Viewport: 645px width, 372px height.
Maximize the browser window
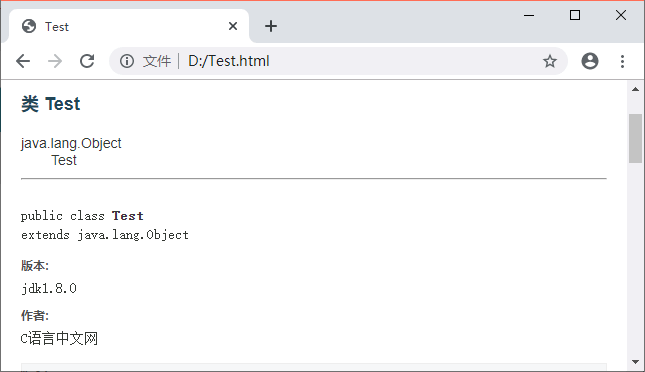pyautogui.click(x=575, y=15)
